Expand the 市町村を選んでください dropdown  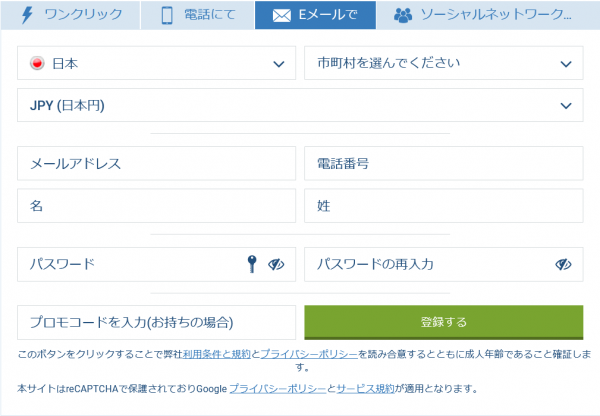tap(443, 63)
